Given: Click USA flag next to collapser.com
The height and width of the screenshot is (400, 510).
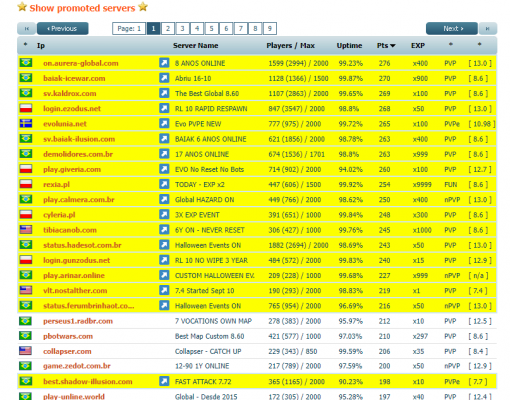Looking at the screenshot, I should coord(26,351).
